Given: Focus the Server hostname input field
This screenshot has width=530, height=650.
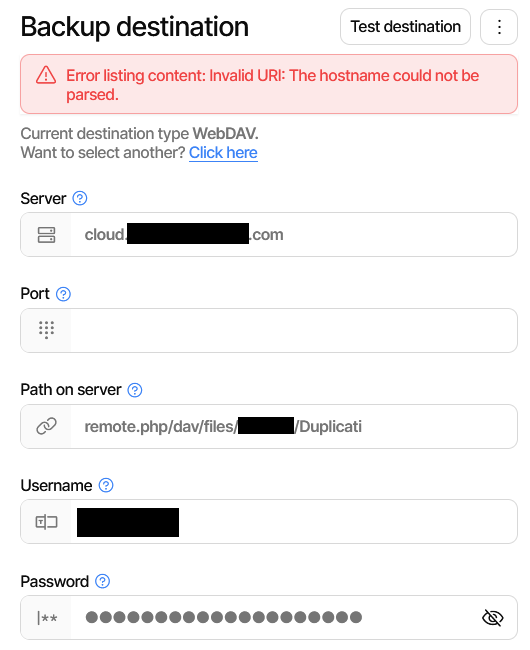Looking at the screenshot, I should (x=294, y=235).
